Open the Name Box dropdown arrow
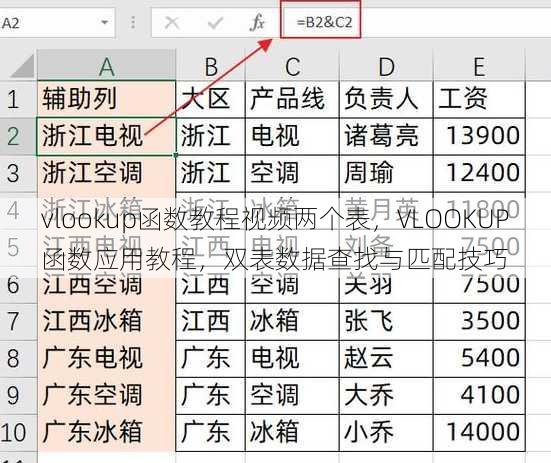The height and width of the screenshot is (463, 551). coord(104,22)
